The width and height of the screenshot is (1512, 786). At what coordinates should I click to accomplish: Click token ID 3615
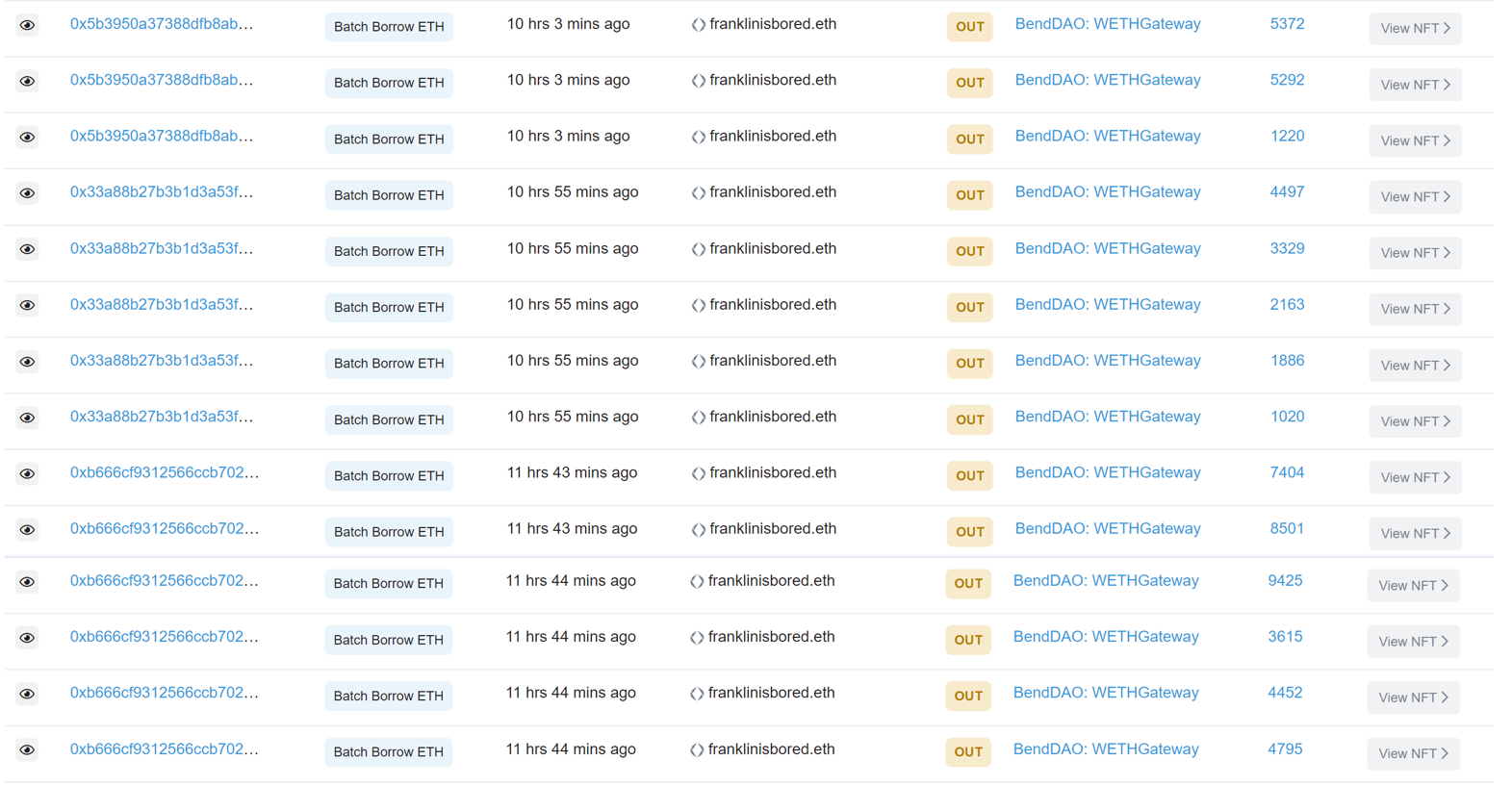coord(1285,637)
